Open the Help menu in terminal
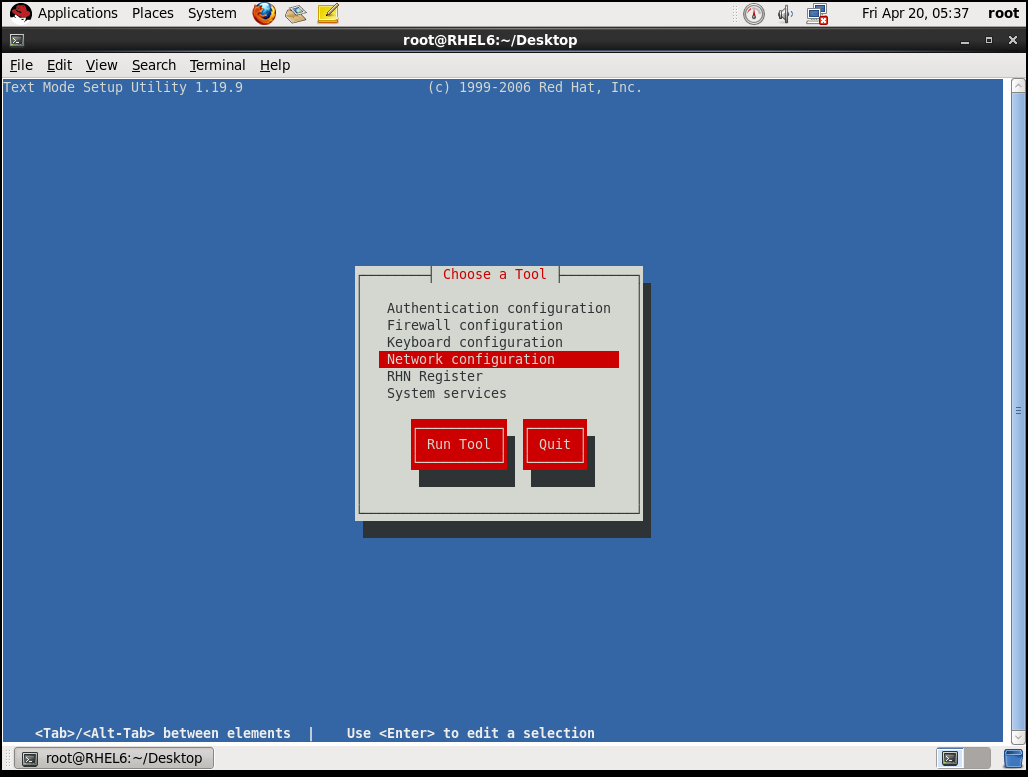Viewport: 1028px width, 777px height. (275, 65)
